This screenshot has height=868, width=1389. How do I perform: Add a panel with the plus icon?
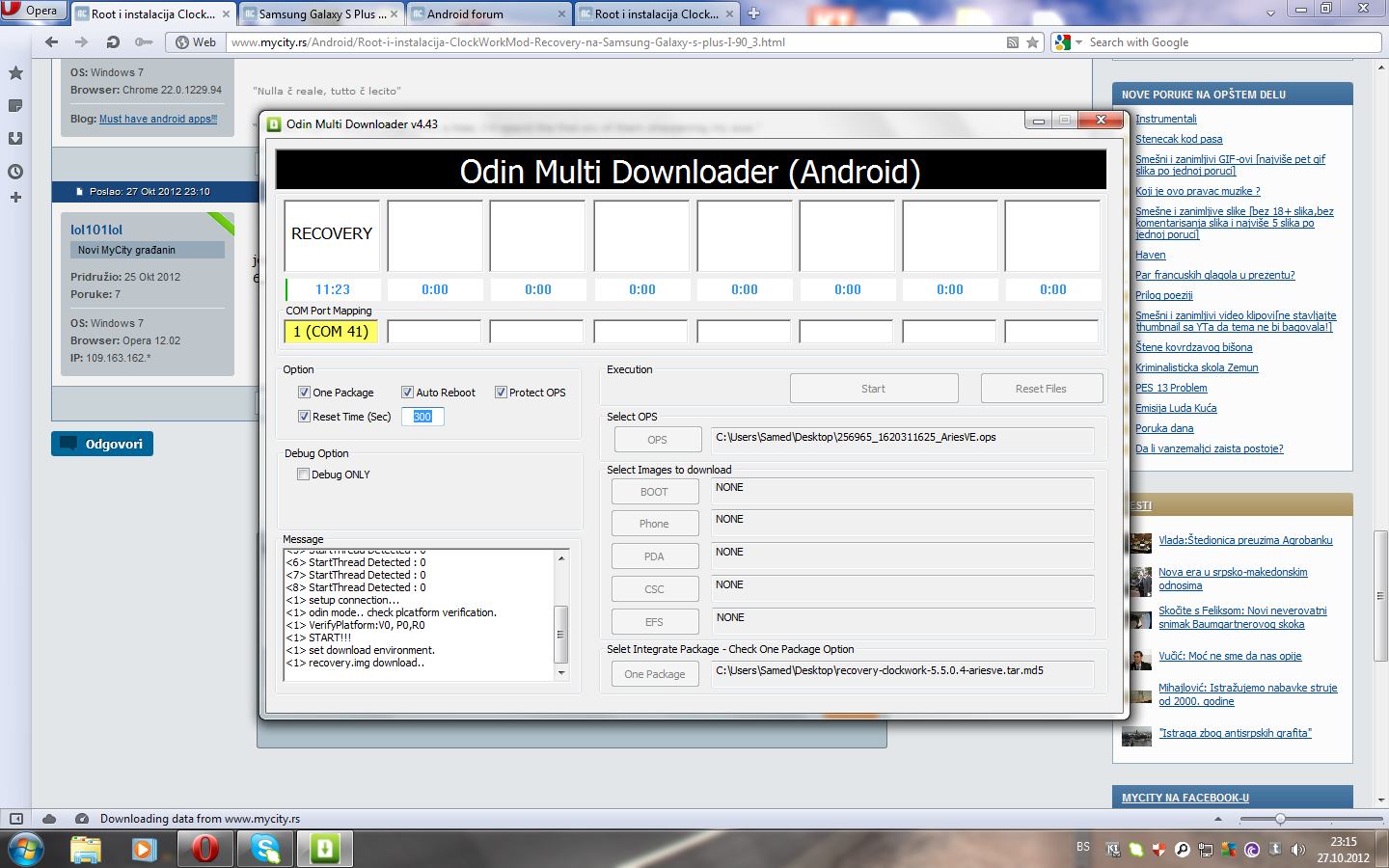tap(15, 198)
